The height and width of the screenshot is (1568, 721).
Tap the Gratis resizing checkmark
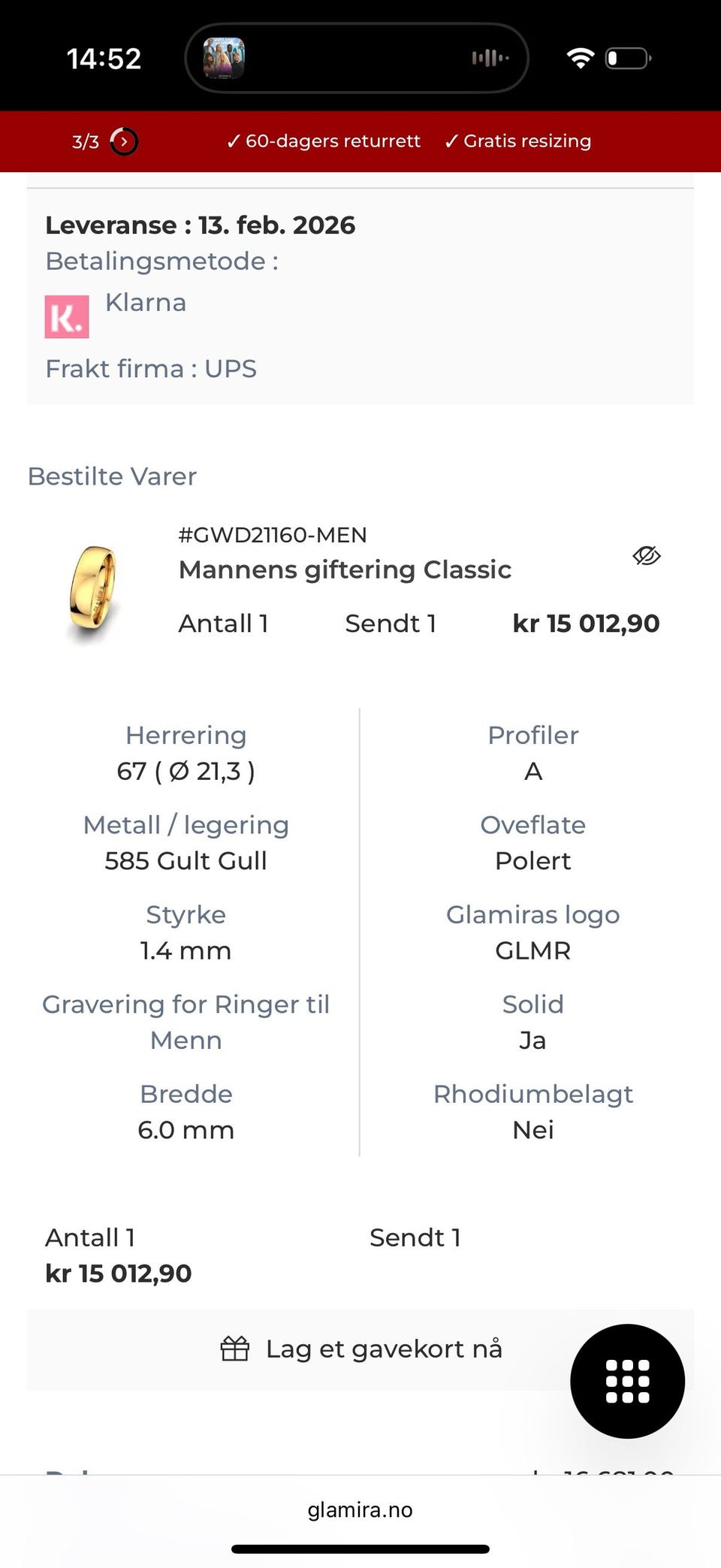[x=452, y=140]
